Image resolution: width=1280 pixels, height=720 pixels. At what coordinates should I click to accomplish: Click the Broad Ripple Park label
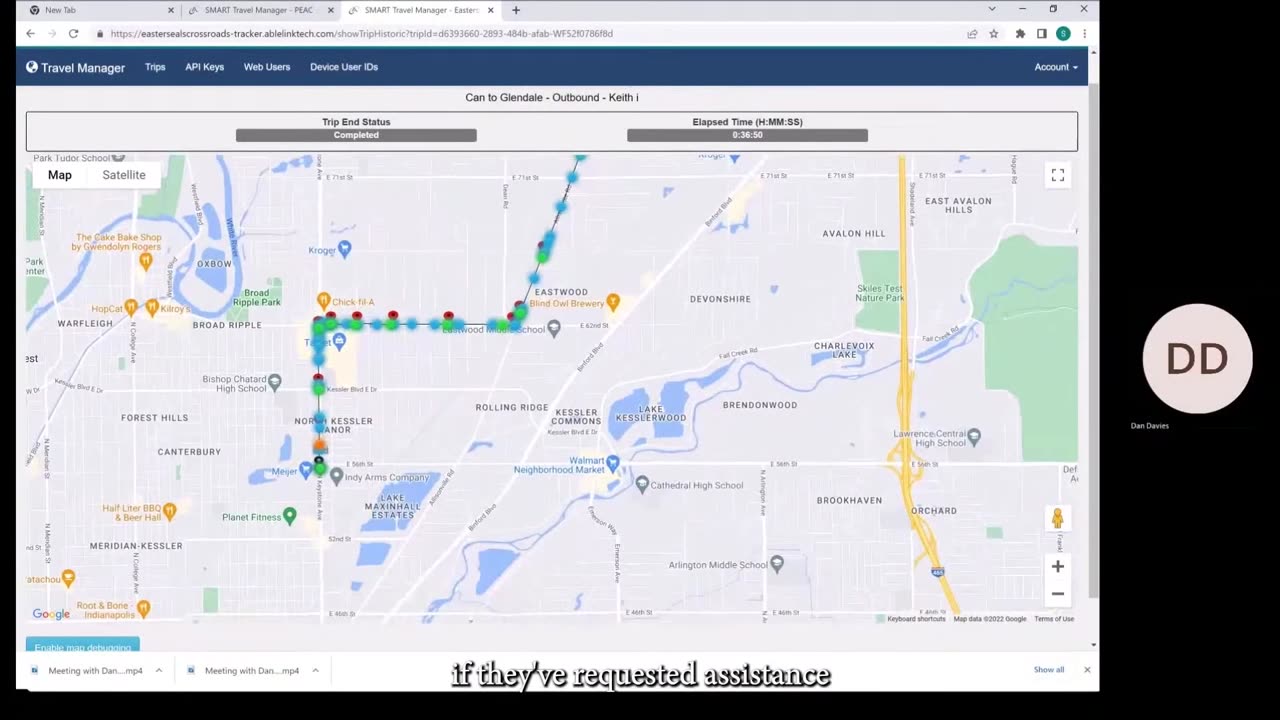coord(257,297)
